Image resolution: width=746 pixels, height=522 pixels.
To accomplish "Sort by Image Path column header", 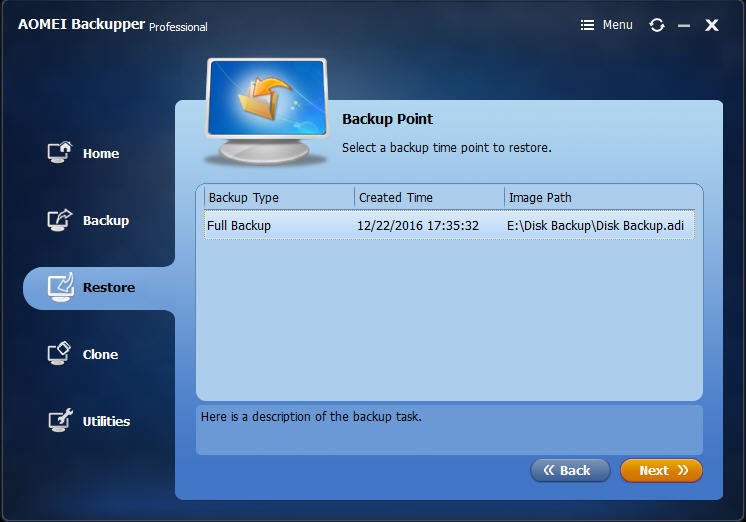I will click(x=599, y=197).
